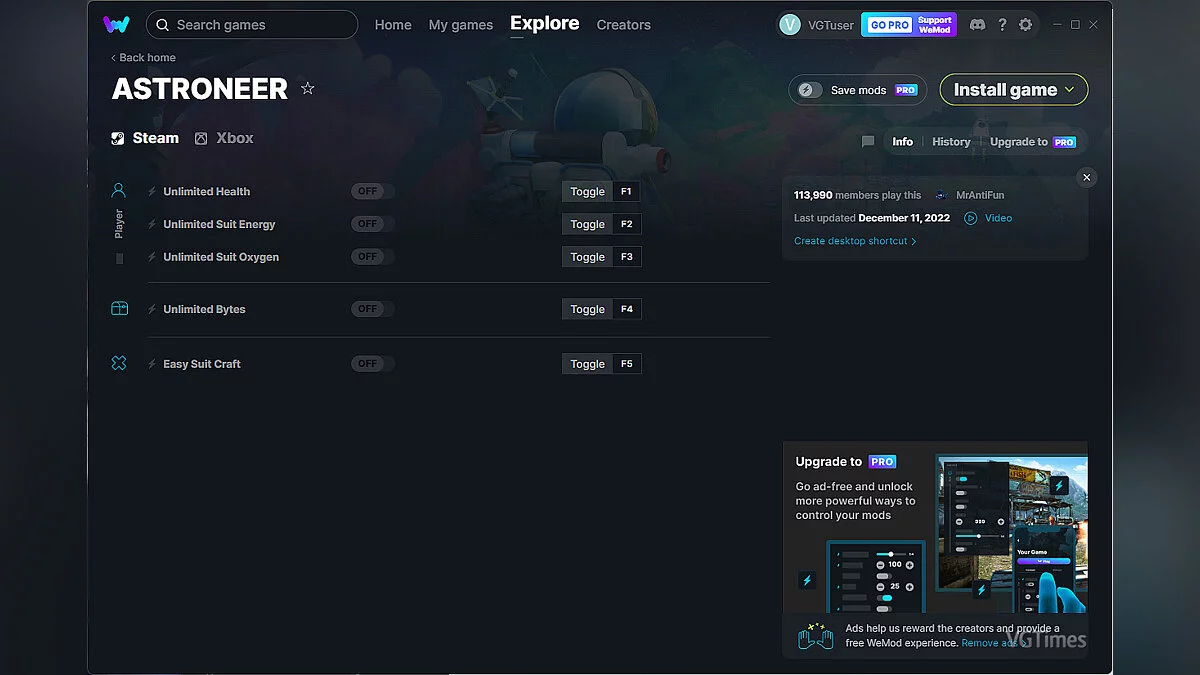Toggle the Save mods switch

tap(810, 90)
